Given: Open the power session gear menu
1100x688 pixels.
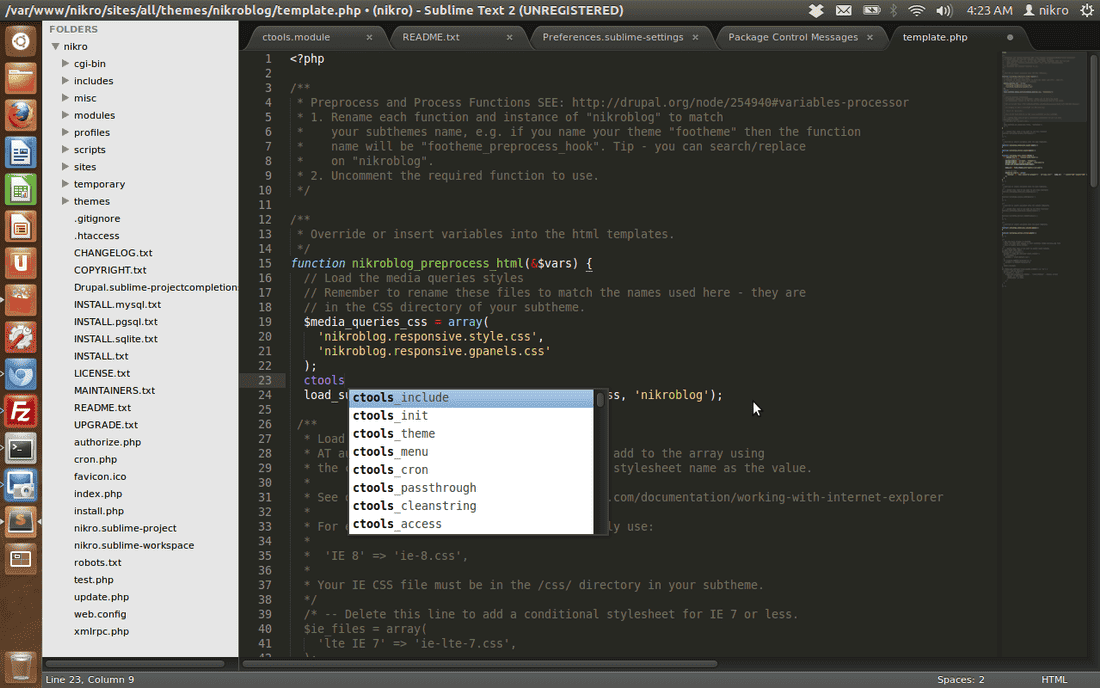Looking at the screenshot, I should pos(1087,11).
